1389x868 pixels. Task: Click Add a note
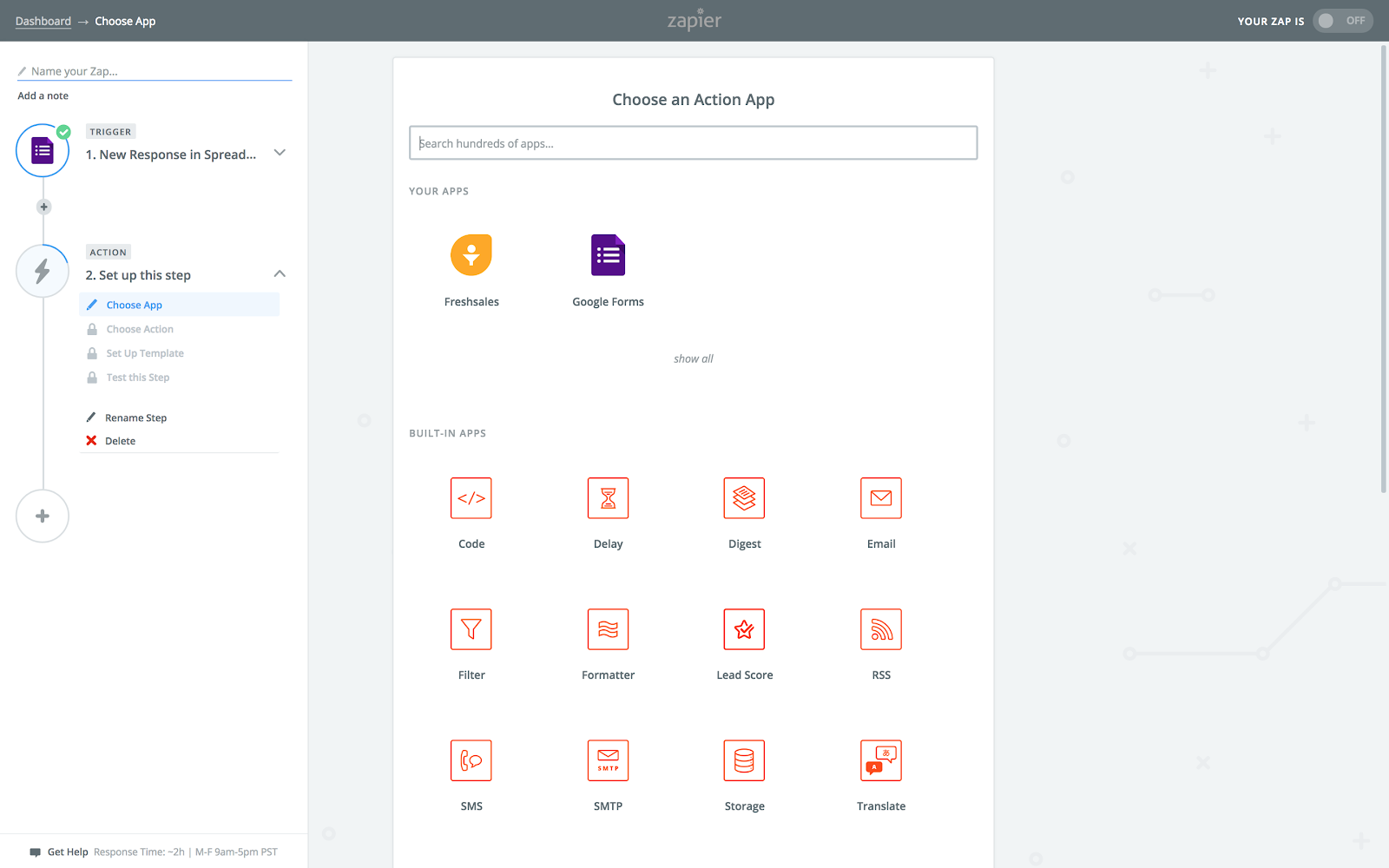[x=43, y=95]
